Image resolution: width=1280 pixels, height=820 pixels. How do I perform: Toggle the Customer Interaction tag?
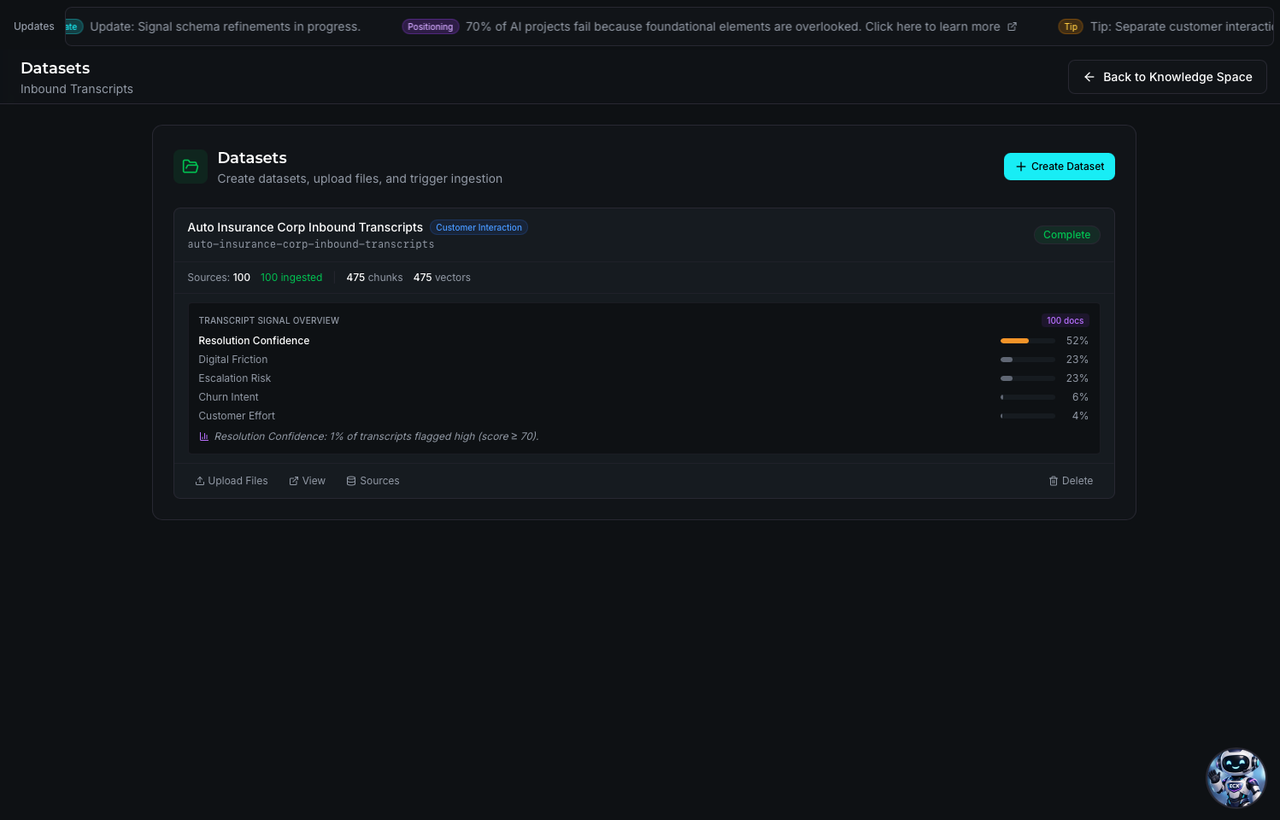(479, 227)
